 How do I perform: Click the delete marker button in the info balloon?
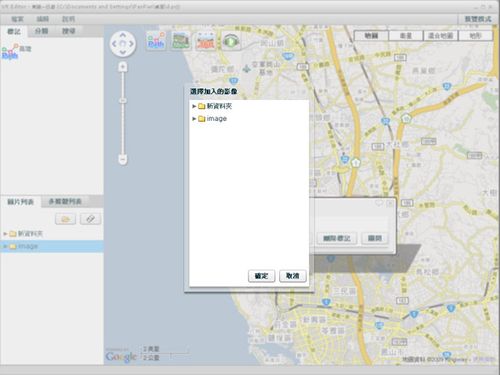337,238
